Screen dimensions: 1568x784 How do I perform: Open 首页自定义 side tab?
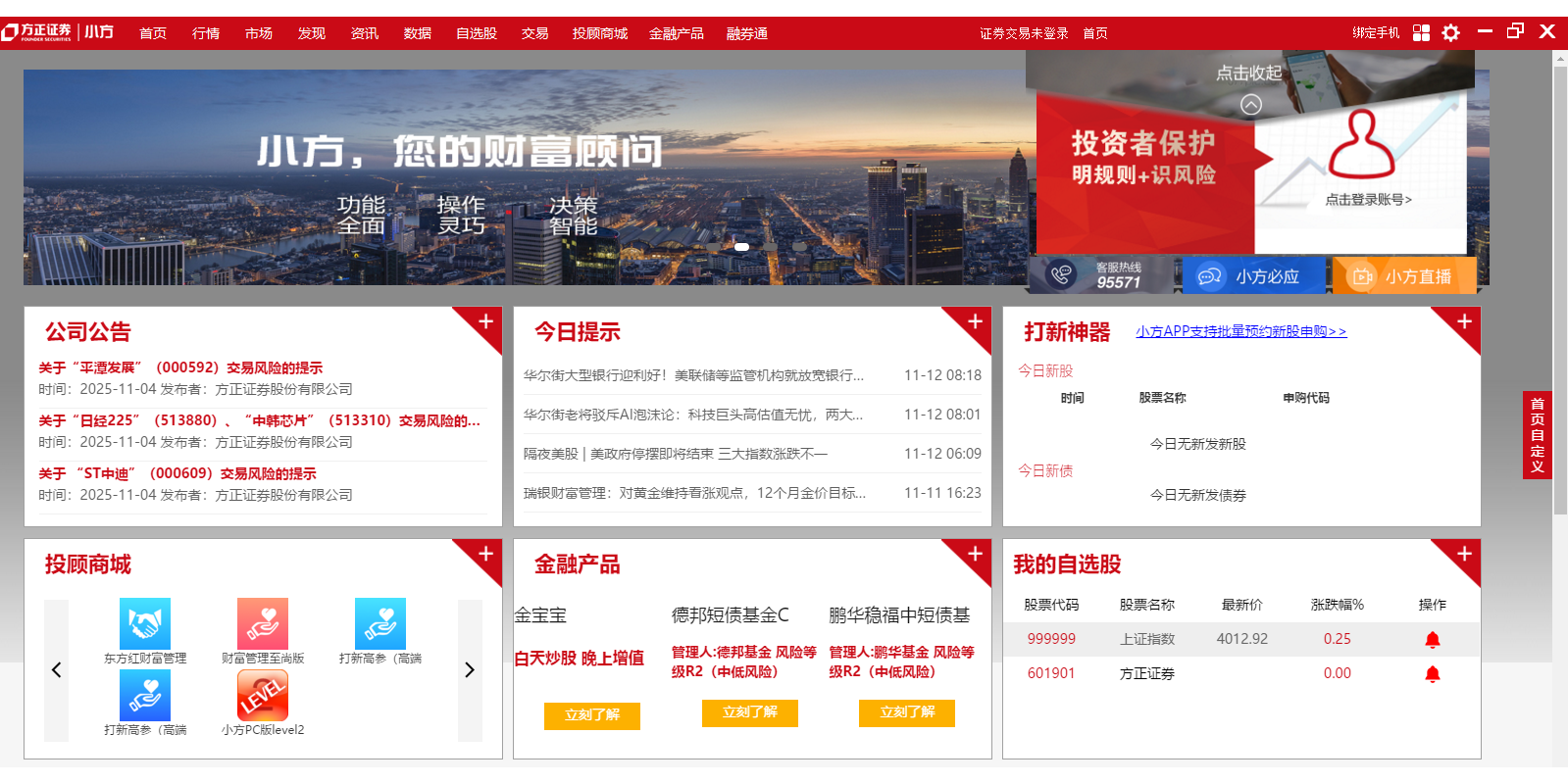[1537, 435]
